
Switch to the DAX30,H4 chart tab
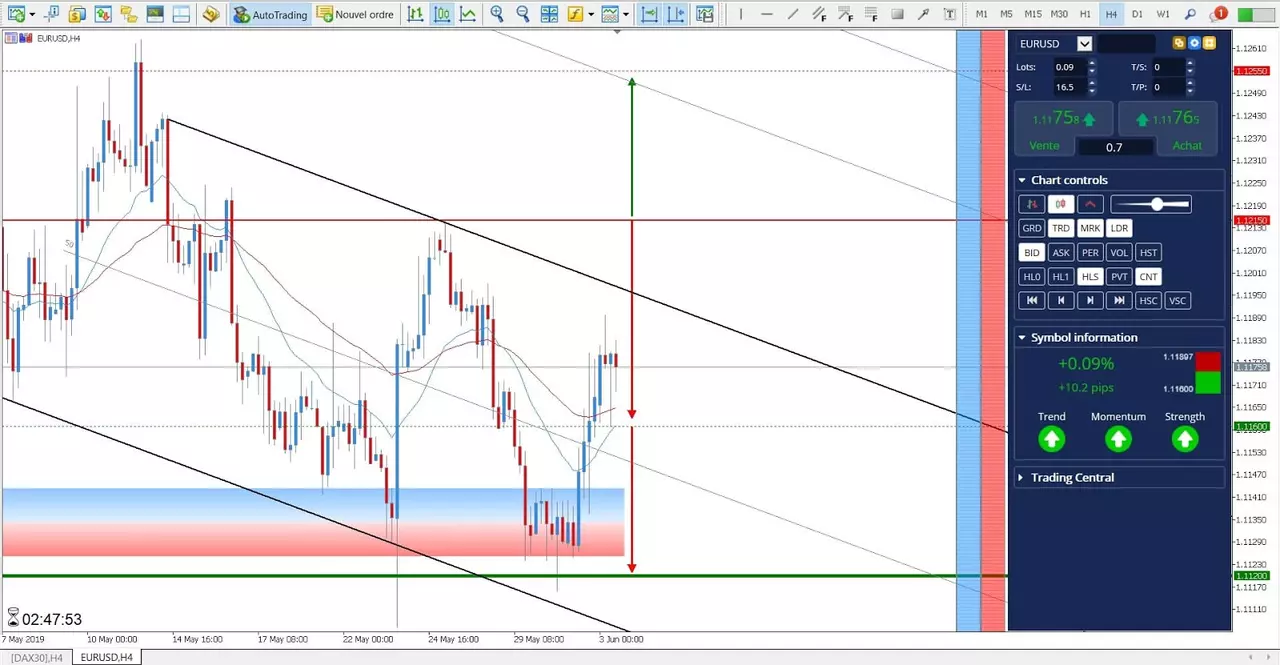tap(37, 657)
